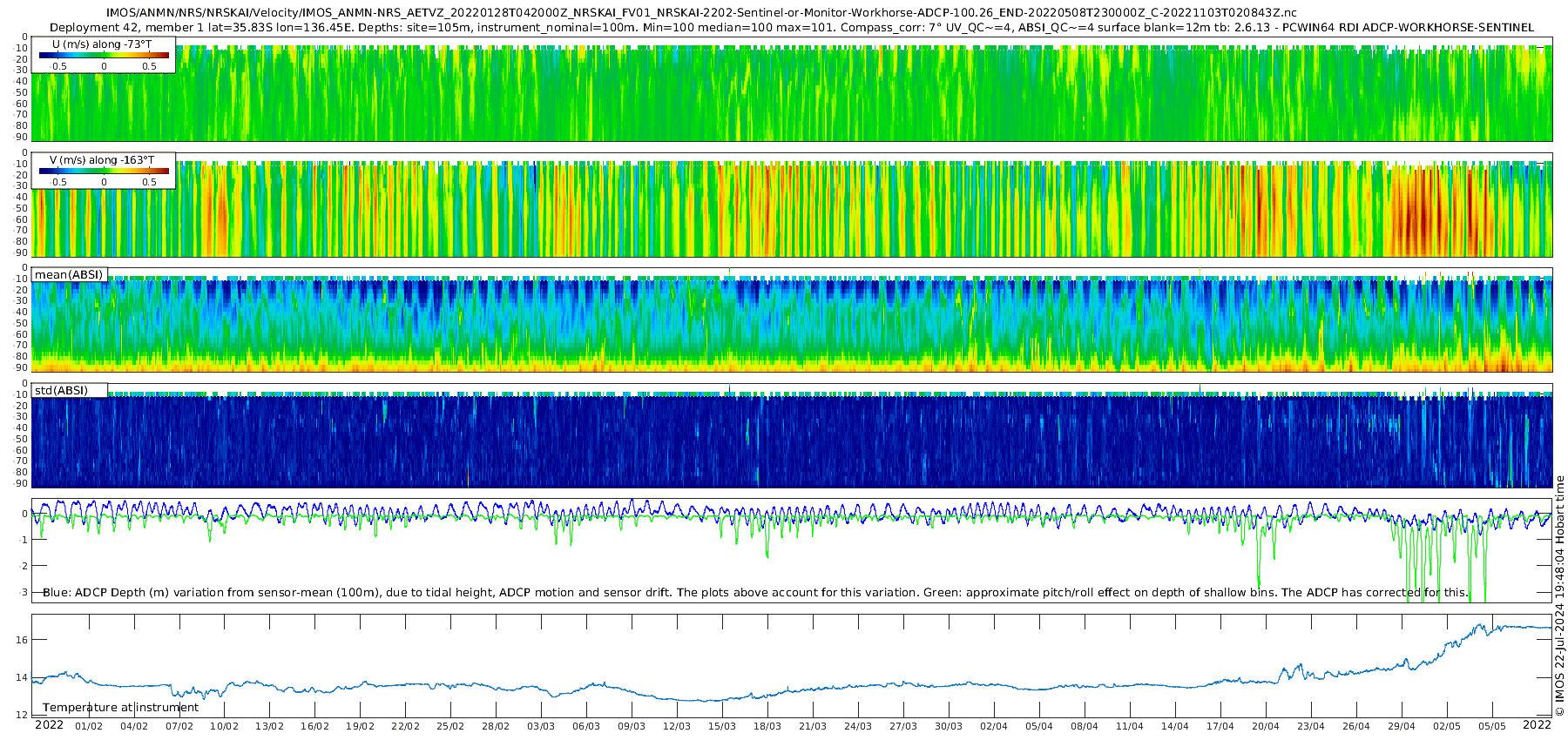Image resolution: width=1568 pixels, height=740 pixels.
Task: Click the 30/03 date tick label
Action: 950,726
